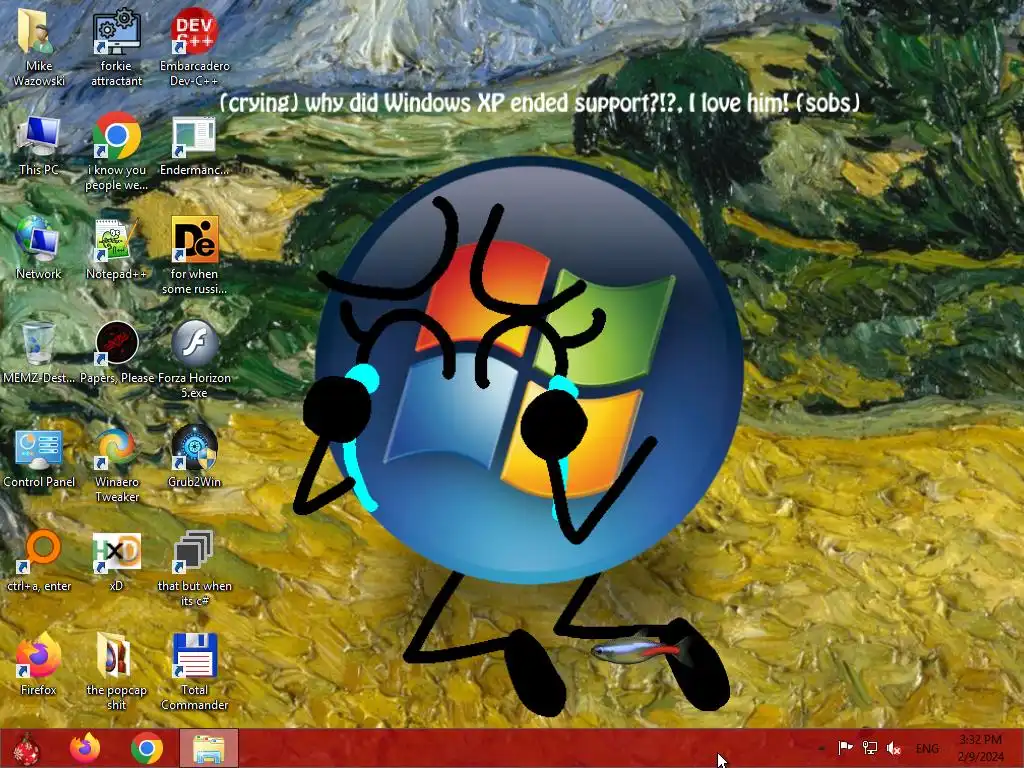1024x768 pixels.
Task: Open Chrome from the taskbar
Action: (147, 748)
